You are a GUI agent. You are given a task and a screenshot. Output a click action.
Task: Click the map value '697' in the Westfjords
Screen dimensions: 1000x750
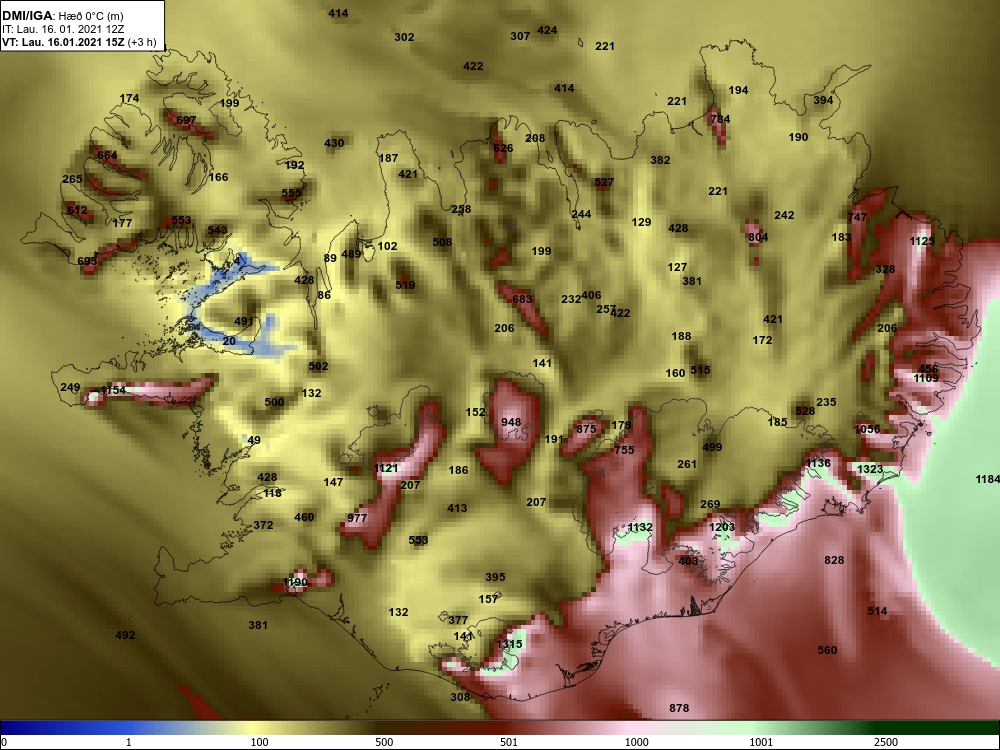186,120
